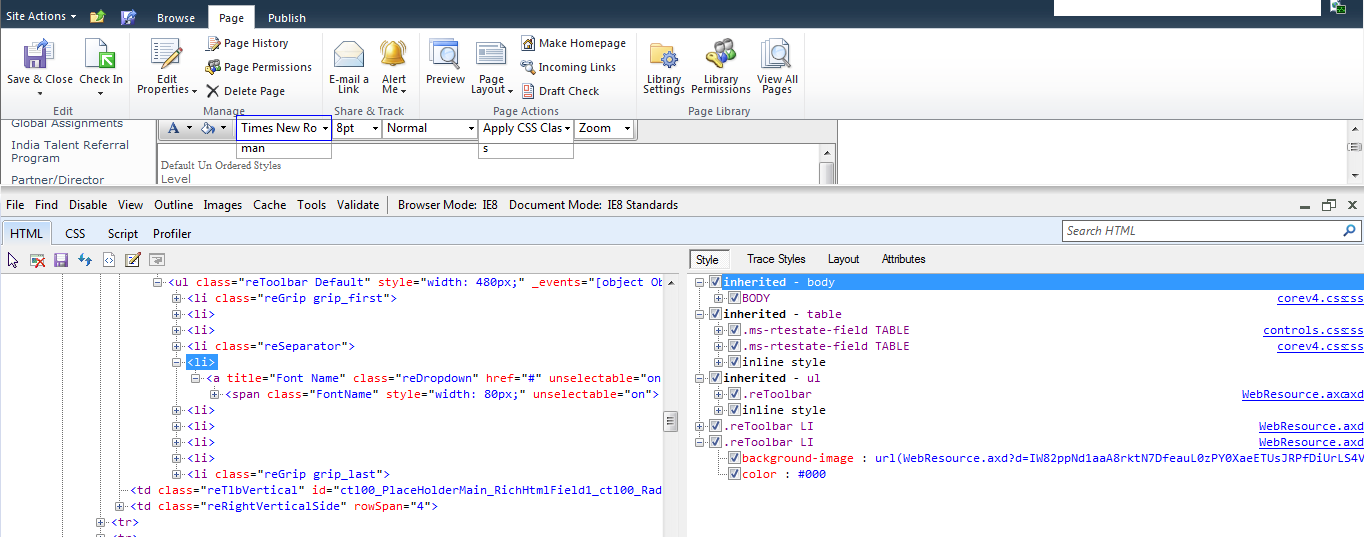Viewport: 1364px width, 537px height.
Task: Open the Trace Styles tab
Action: (776, 259)
